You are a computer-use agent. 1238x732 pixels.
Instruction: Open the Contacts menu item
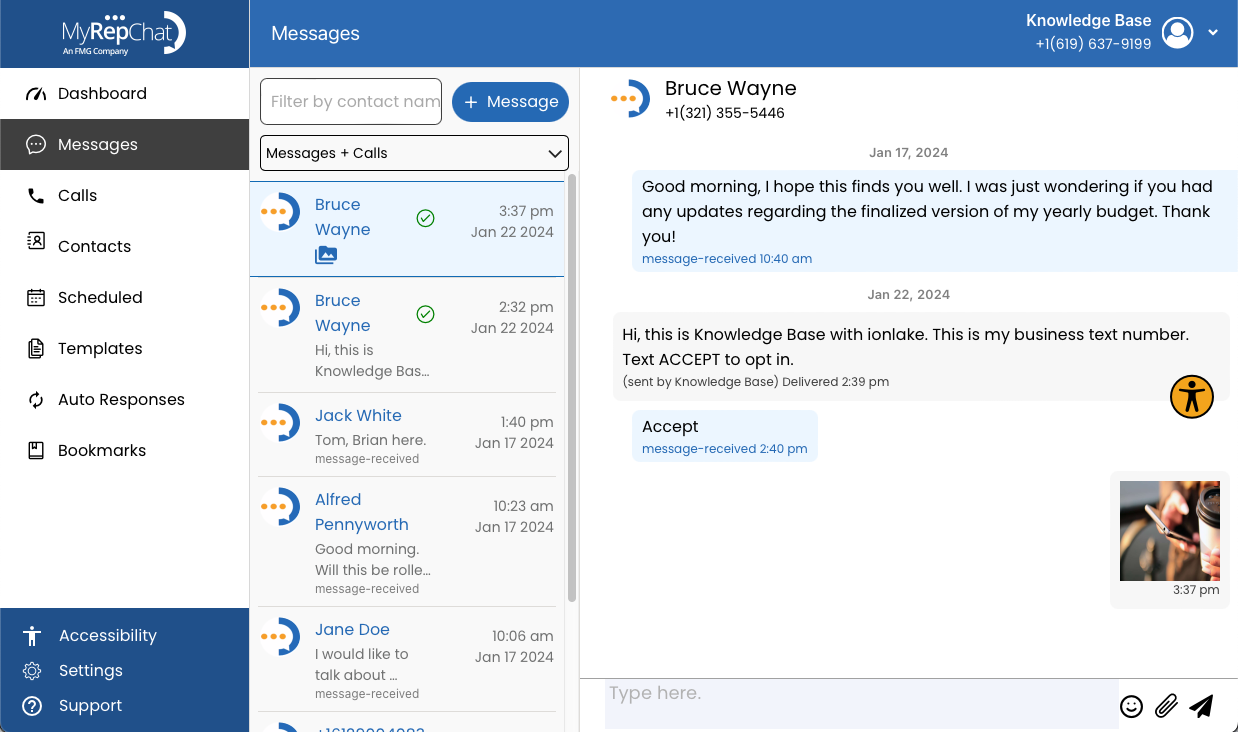(x=124, y=247)
